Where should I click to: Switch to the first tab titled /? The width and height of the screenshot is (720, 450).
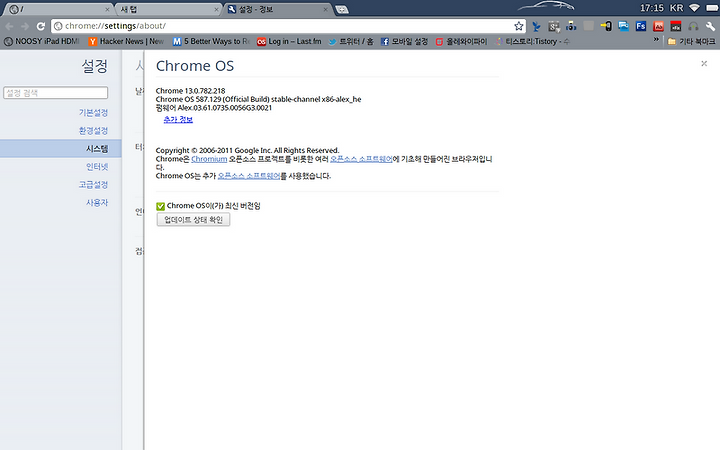57,9
